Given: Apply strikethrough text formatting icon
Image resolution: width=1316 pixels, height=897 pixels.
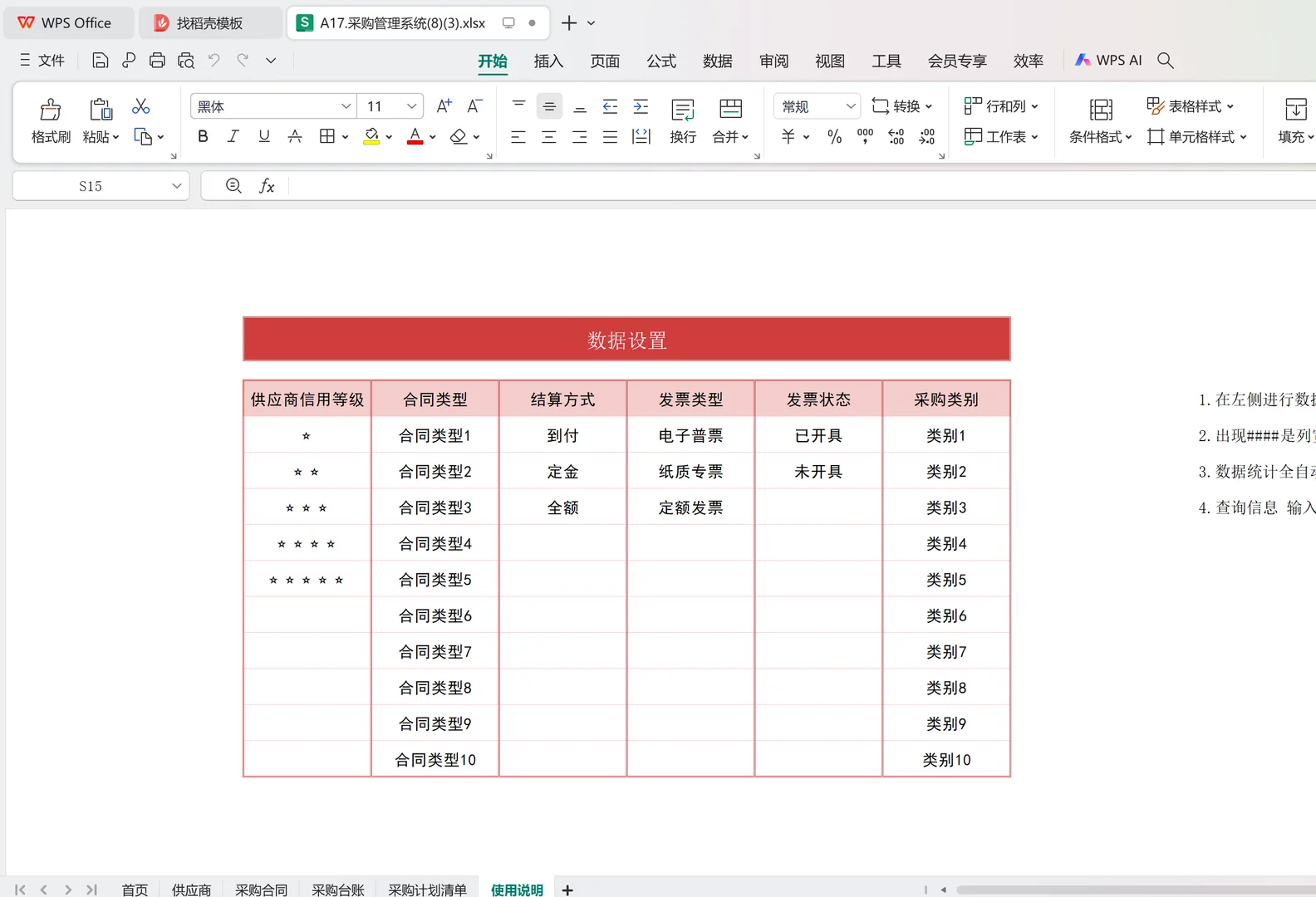Looking at the screenshot, I should click(295, 136).
